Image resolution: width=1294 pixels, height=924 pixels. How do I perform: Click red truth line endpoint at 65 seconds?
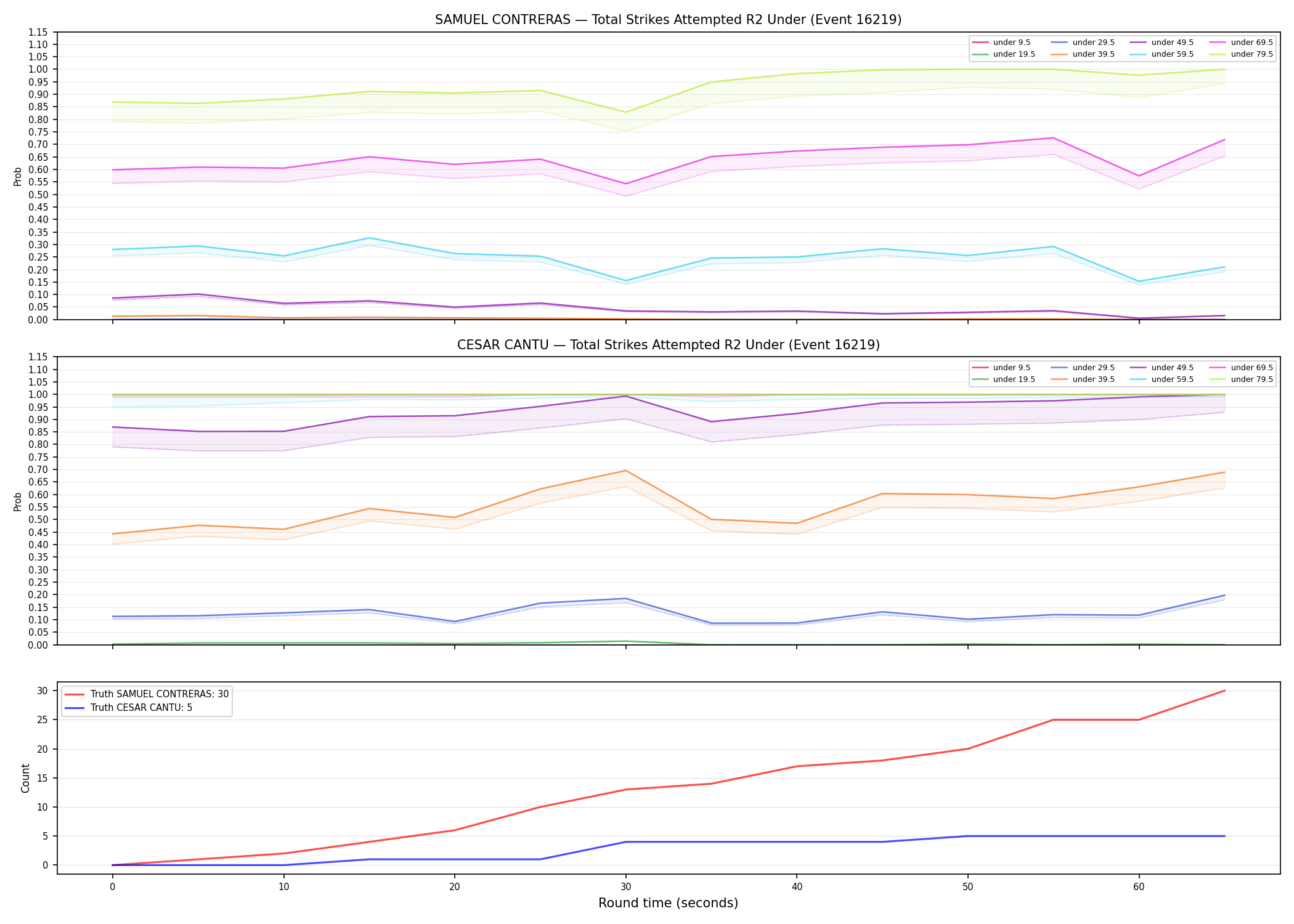point(1224,691)
